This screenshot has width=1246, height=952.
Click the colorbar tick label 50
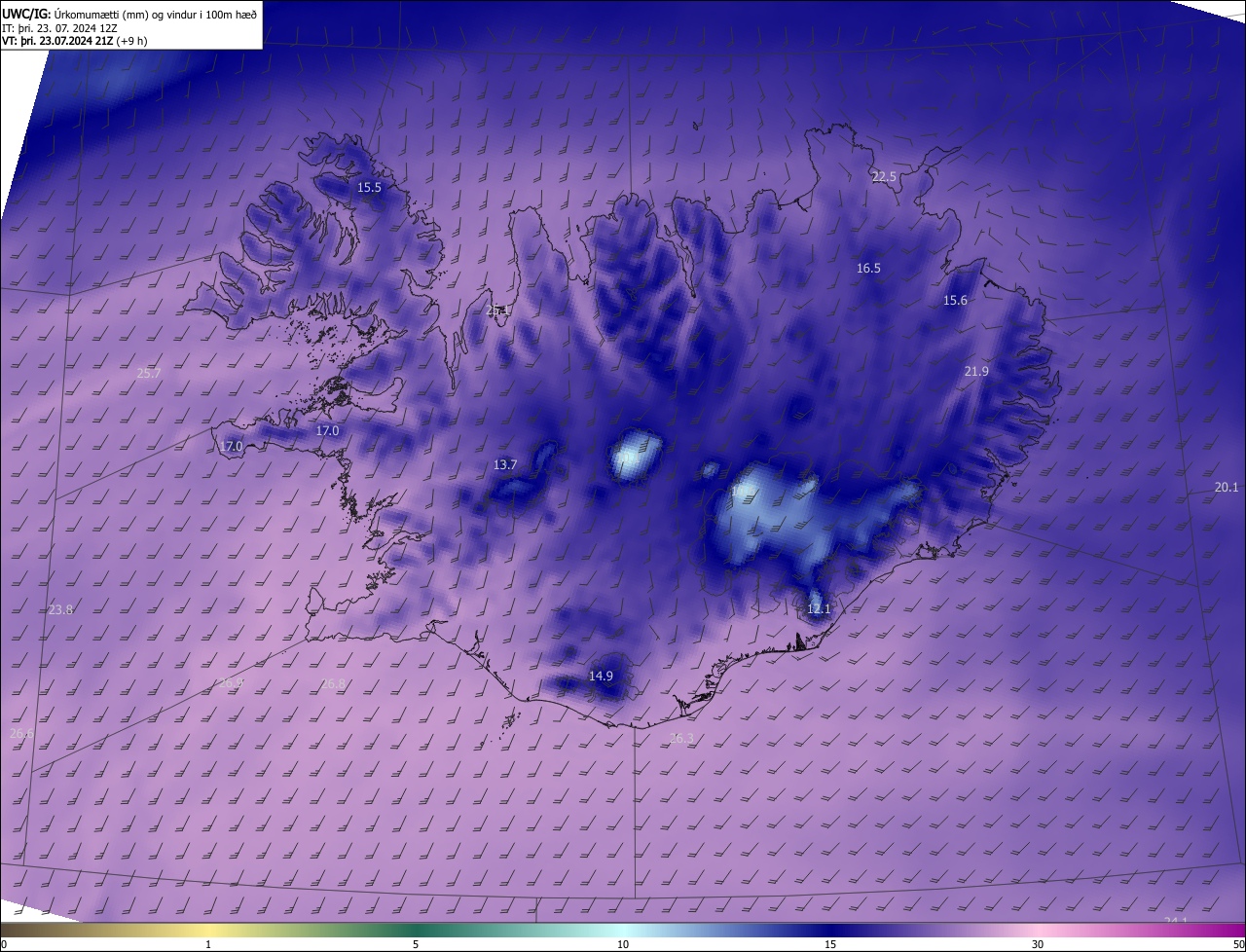click(1238, 944)
